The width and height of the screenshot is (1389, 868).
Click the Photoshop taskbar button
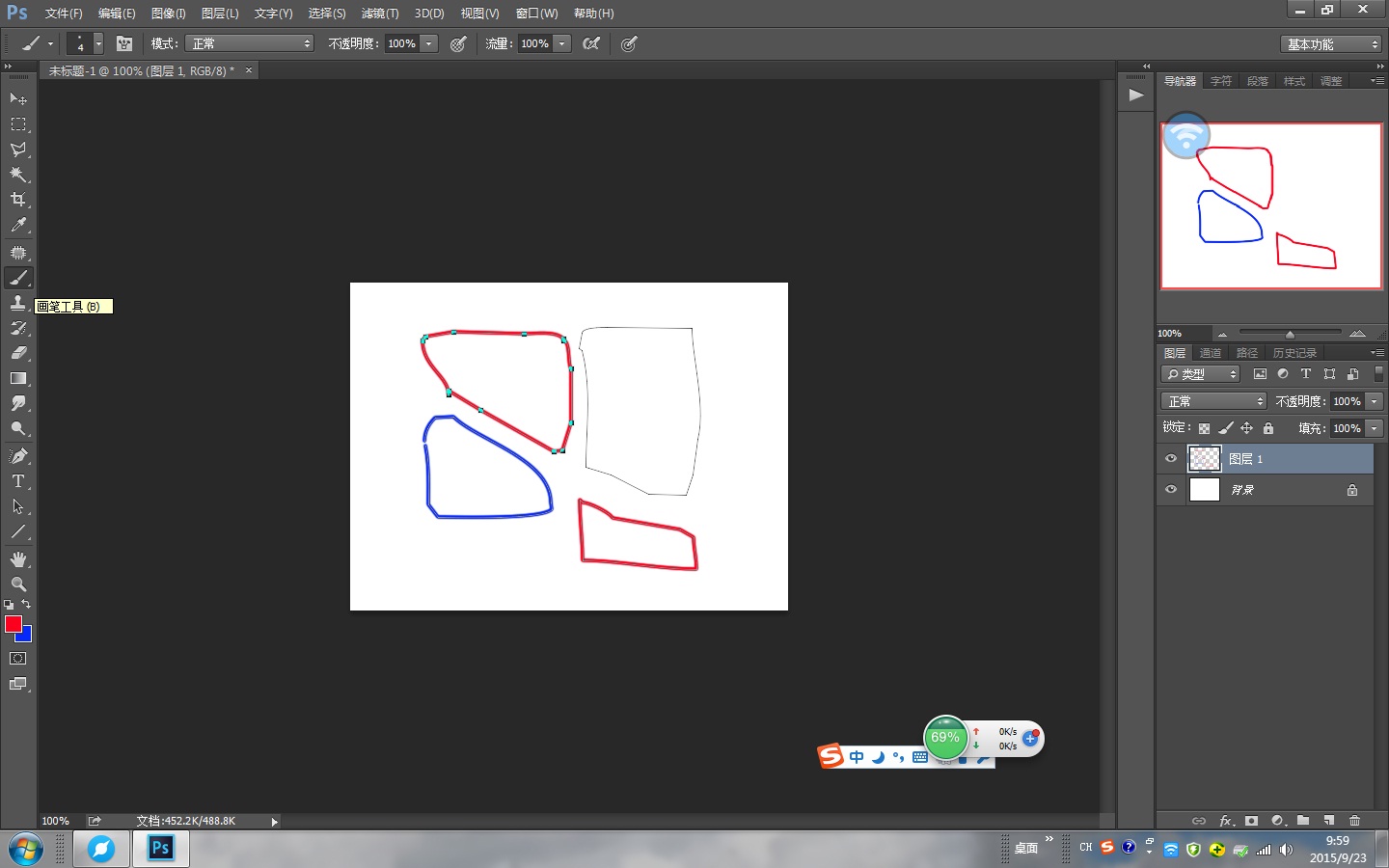(160, 849)
